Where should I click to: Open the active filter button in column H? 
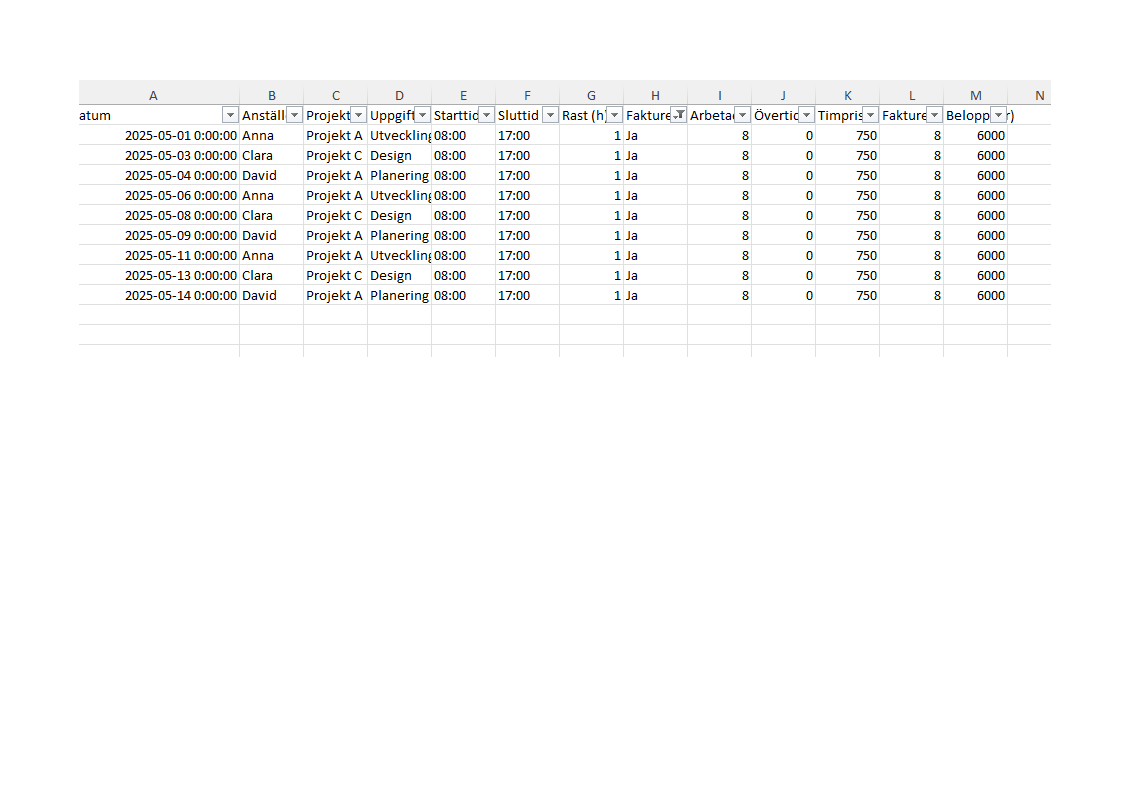679,115
